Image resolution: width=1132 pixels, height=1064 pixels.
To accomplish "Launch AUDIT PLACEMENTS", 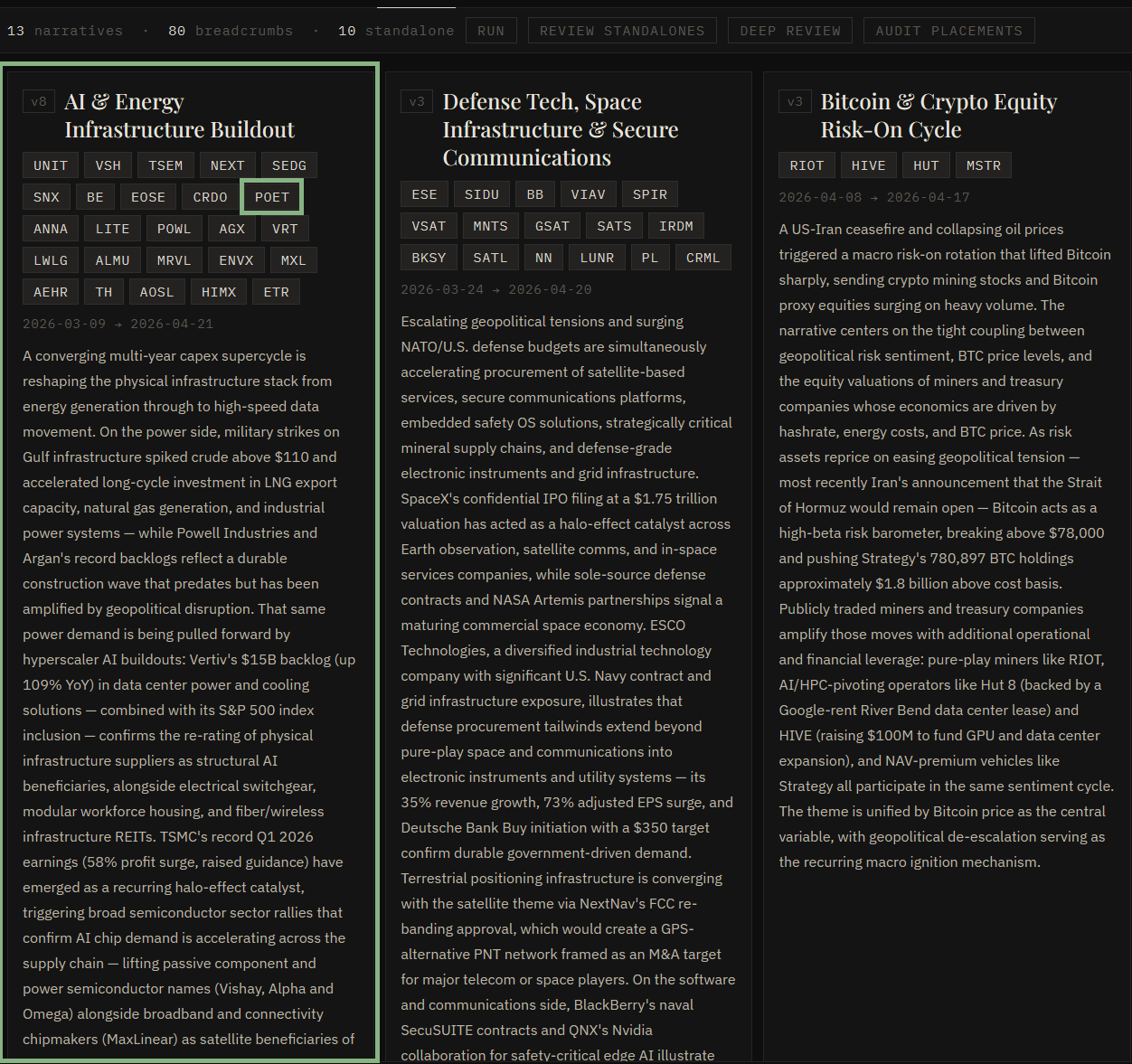I will (x=949, y=31).
